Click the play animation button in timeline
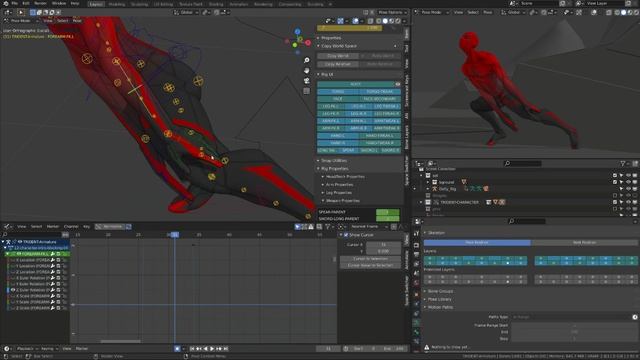 pos(212,349)
